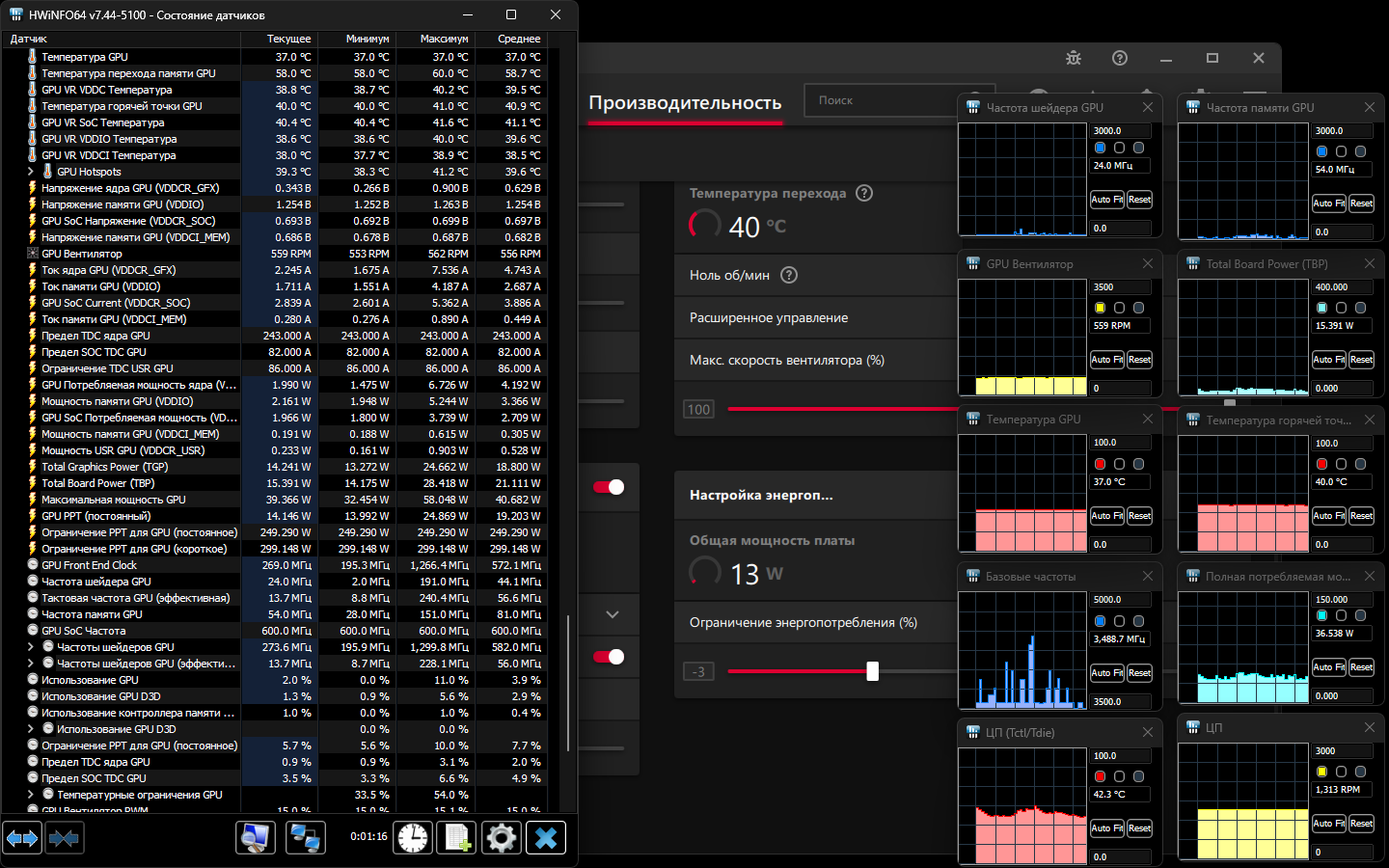
Task: Click the power limit slider handle
Action: point(873,671)
